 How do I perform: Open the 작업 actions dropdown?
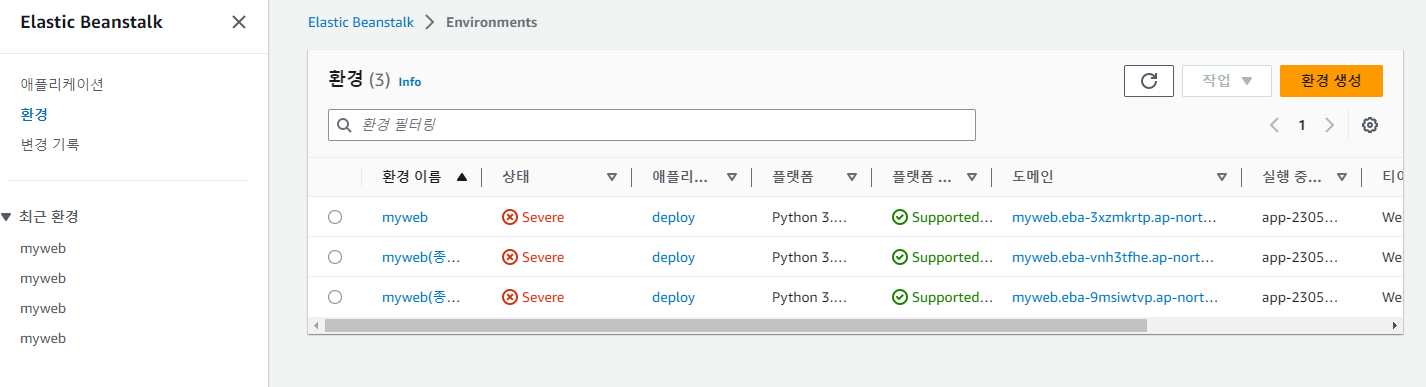point(1227,81)
